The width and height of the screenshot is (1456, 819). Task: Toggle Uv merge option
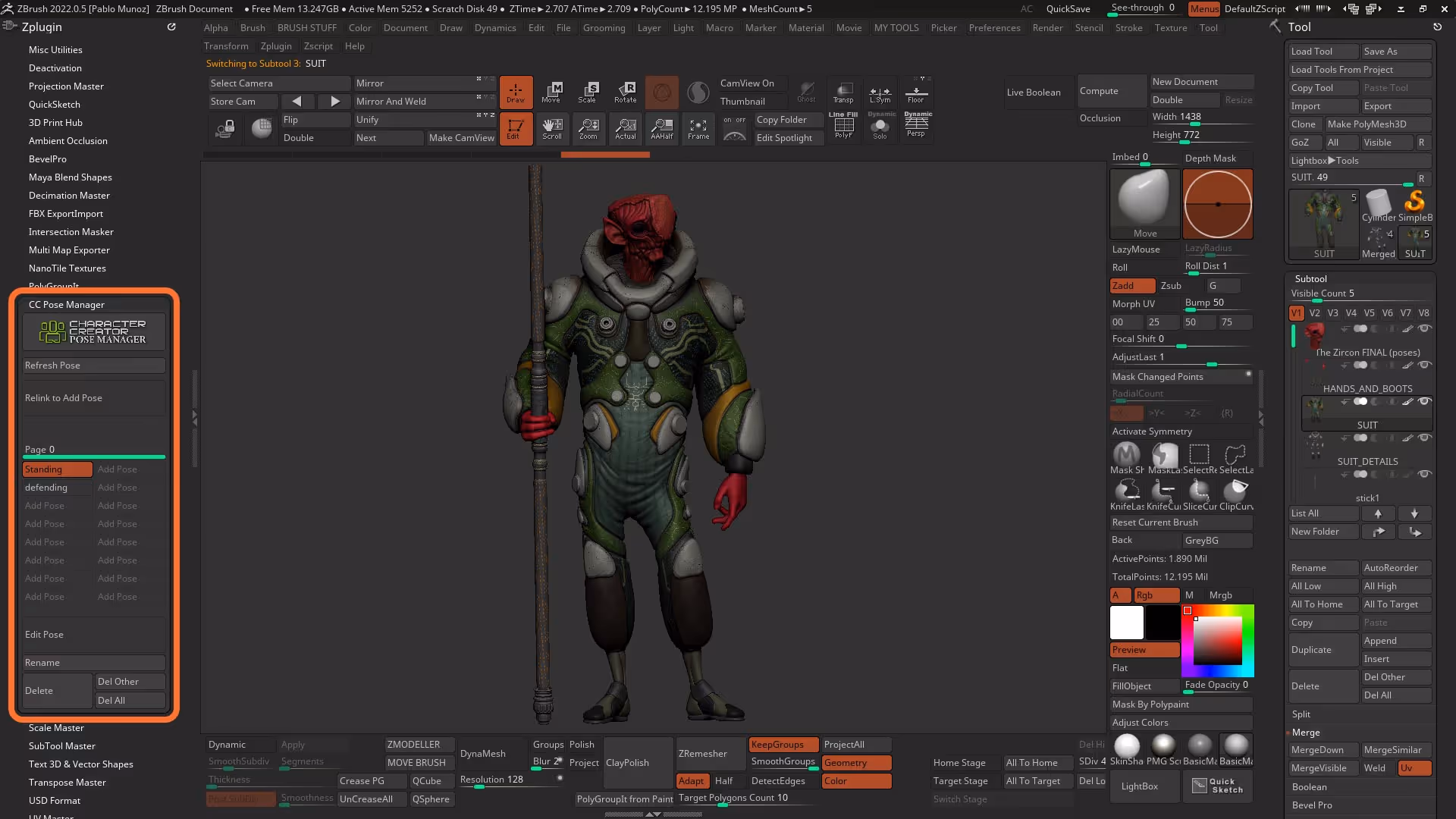point(1414,768)
